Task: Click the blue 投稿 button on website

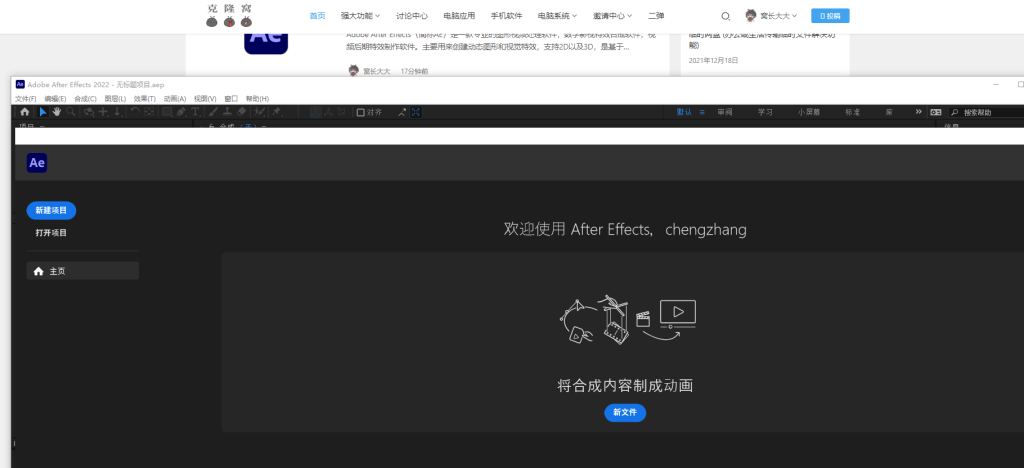Action: tap(830, 16)
